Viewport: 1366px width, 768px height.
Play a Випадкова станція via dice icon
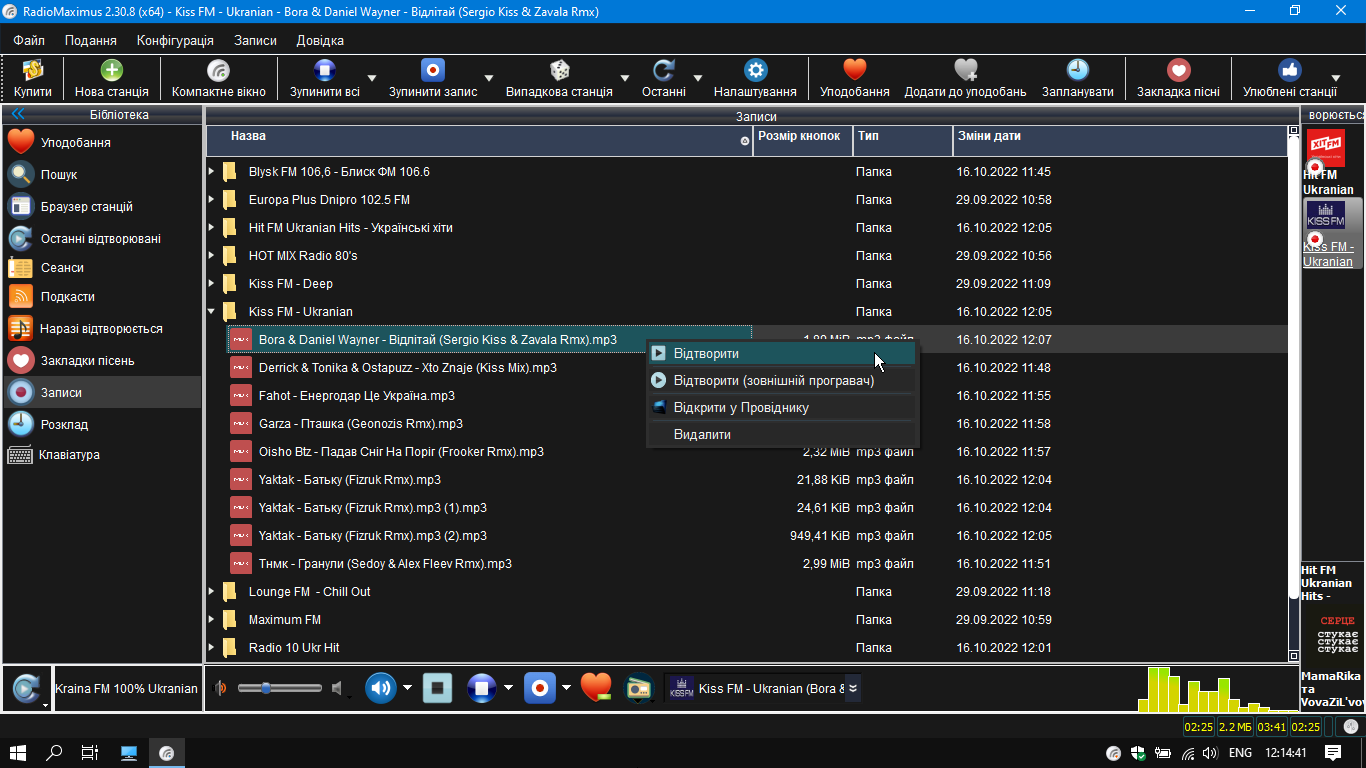[x=559, y=71]
